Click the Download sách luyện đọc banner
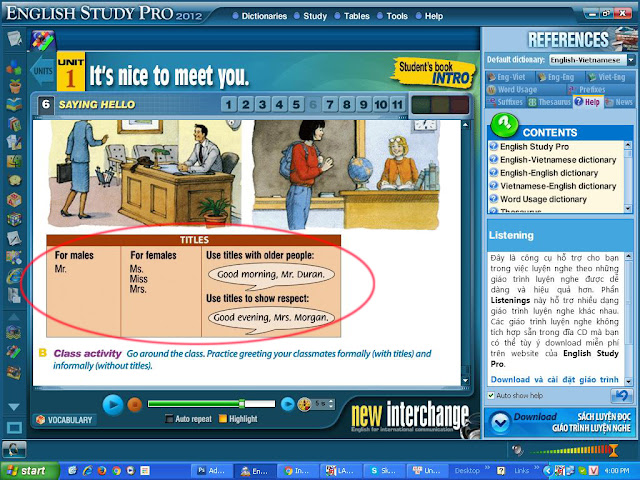The width and height of the screenshot is (640, 480). [x=560, y=423]
